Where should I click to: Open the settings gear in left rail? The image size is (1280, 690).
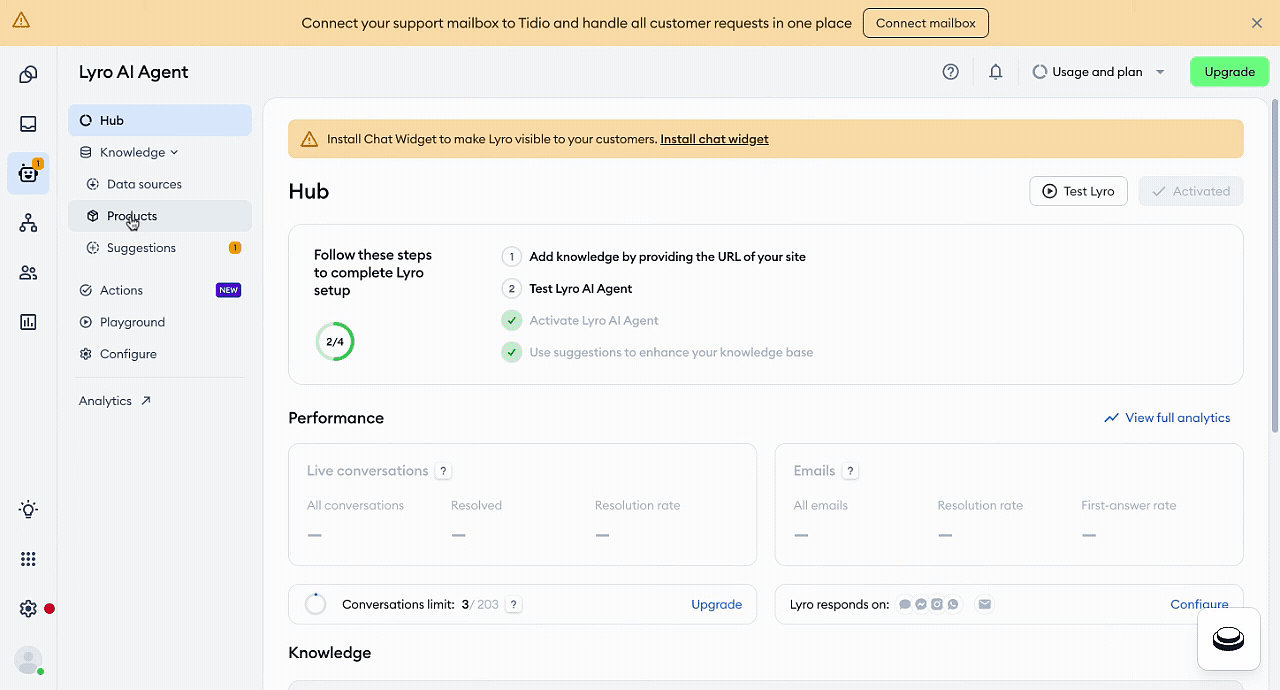click(x=28, y=609)
